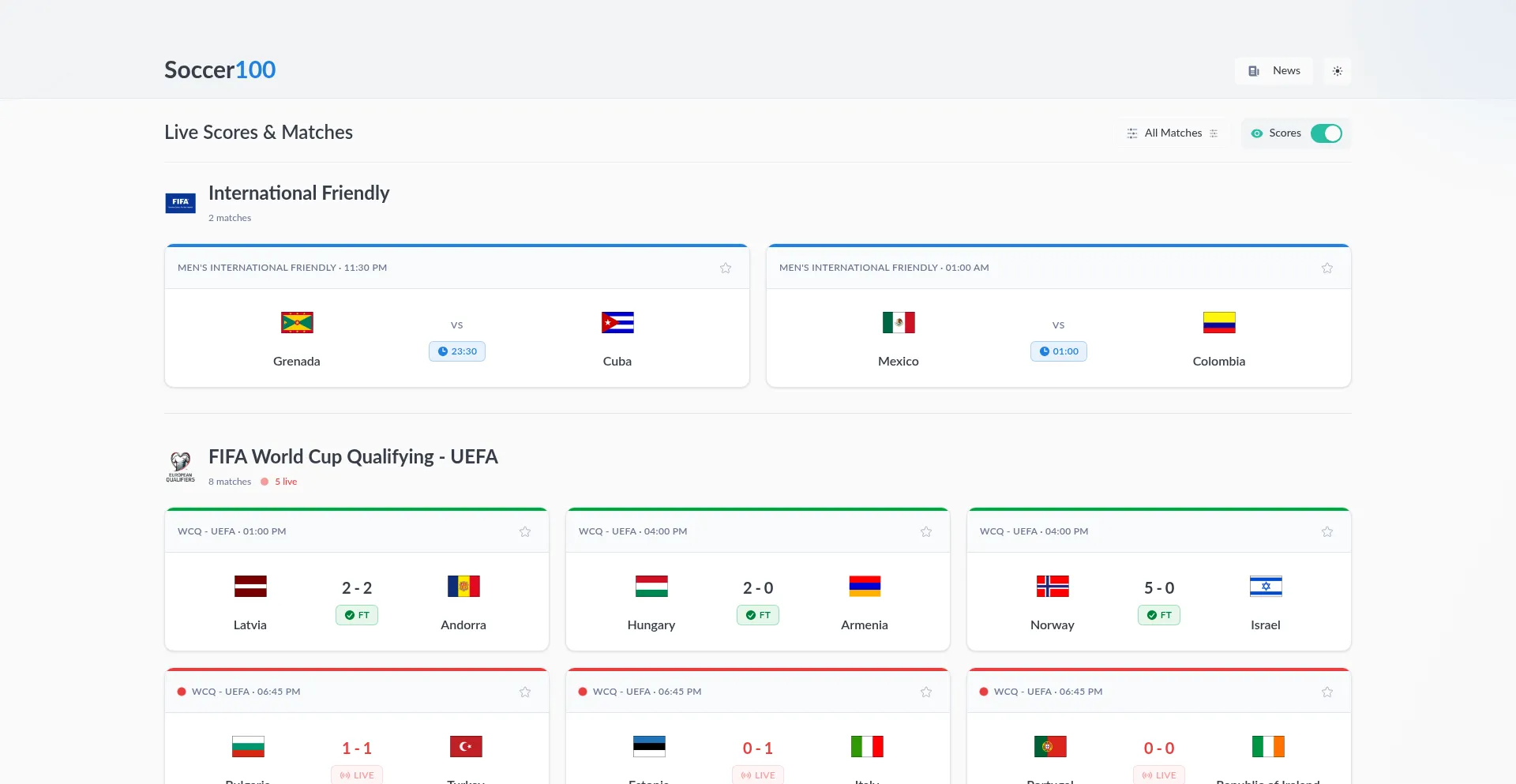The image size is (1516, 784).
Task: Click the European Qualifiers league logo
Action: 180,467
